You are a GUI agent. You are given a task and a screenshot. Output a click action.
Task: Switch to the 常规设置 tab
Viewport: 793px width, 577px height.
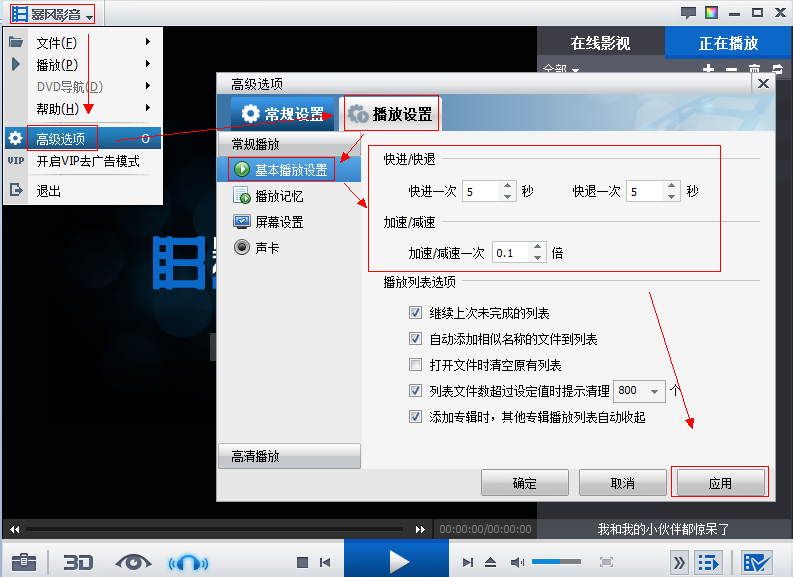pyautogui.click(x=283, y=114)
